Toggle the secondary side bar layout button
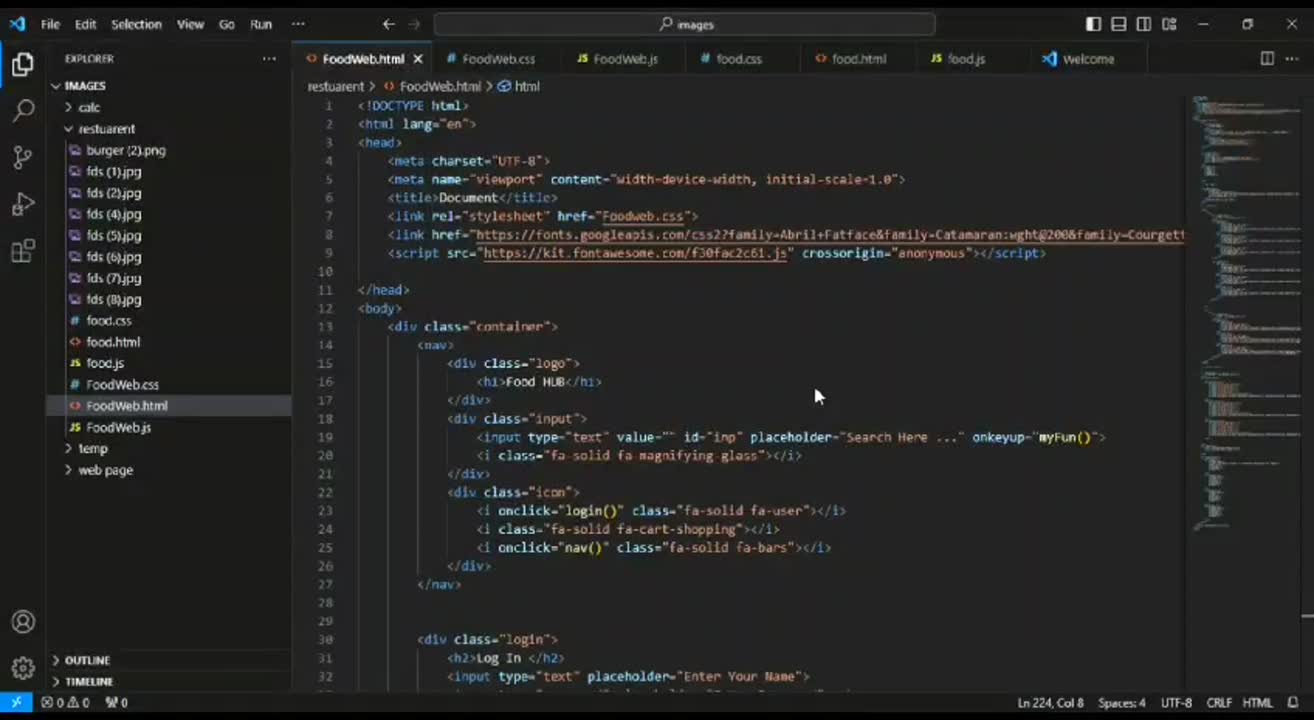Viewport: 1314px width, 720px height. coord(1144,24)
